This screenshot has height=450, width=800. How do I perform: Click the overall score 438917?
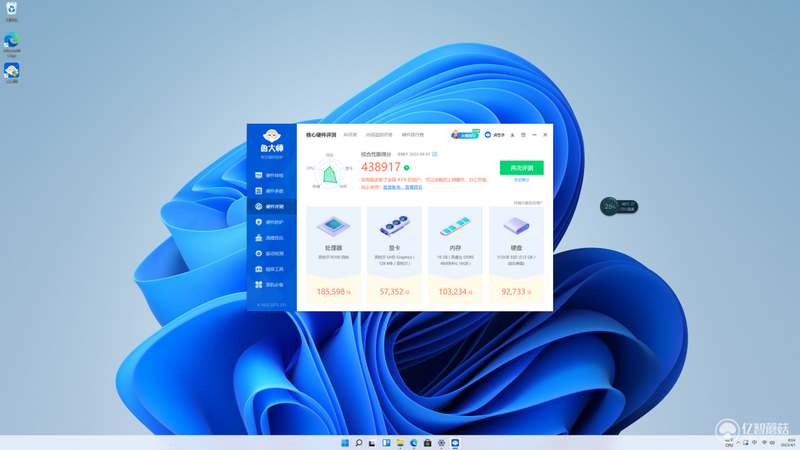(x=381, y=167)
